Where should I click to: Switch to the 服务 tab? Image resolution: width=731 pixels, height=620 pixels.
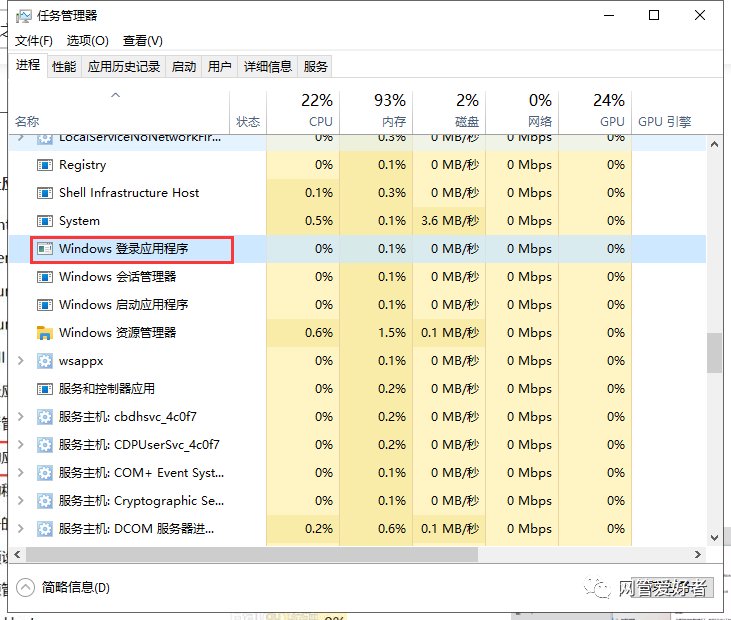pyautogui.click(x=315, y=67)
